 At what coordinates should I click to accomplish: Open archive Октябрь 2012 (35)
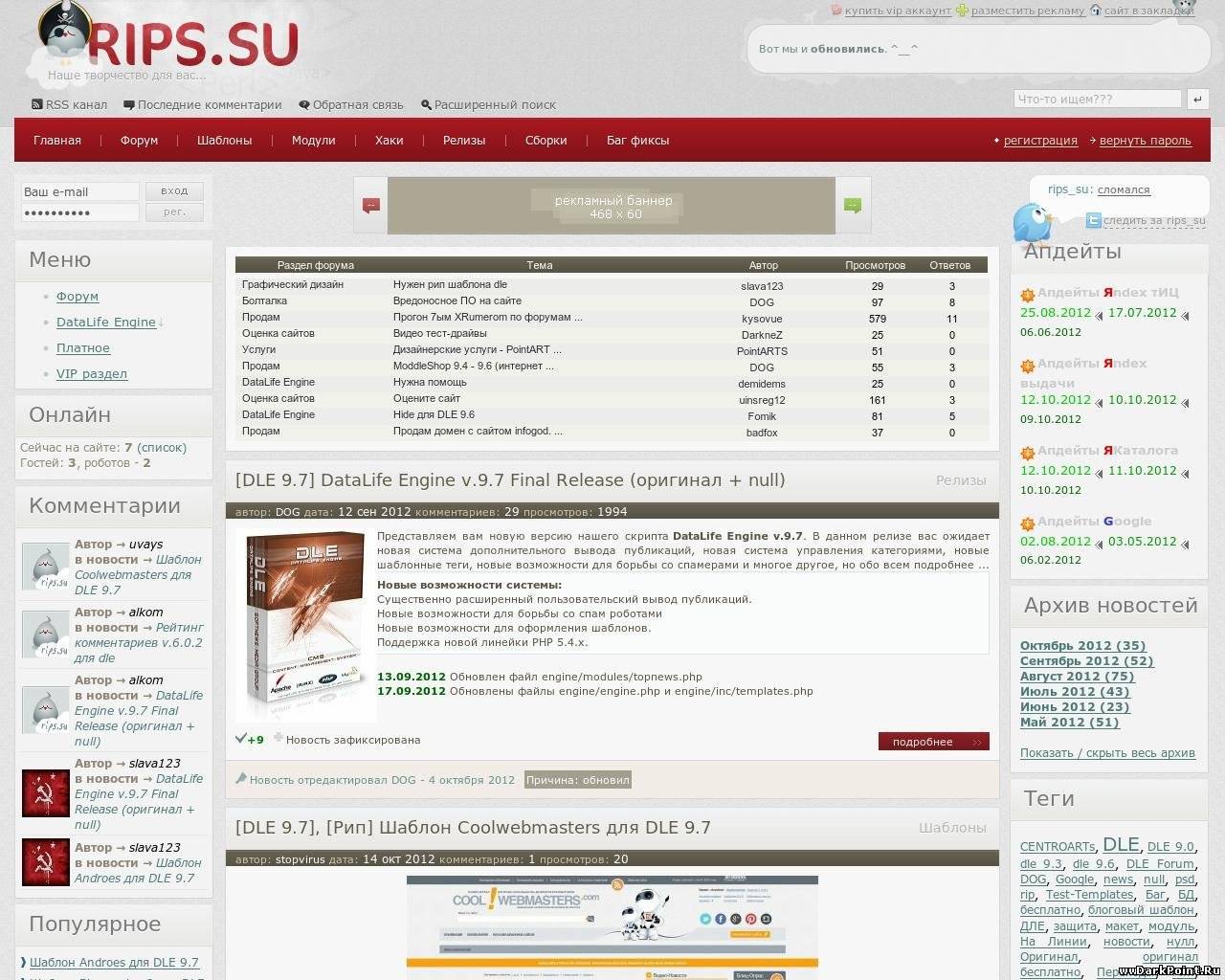tap(1082, 645)
